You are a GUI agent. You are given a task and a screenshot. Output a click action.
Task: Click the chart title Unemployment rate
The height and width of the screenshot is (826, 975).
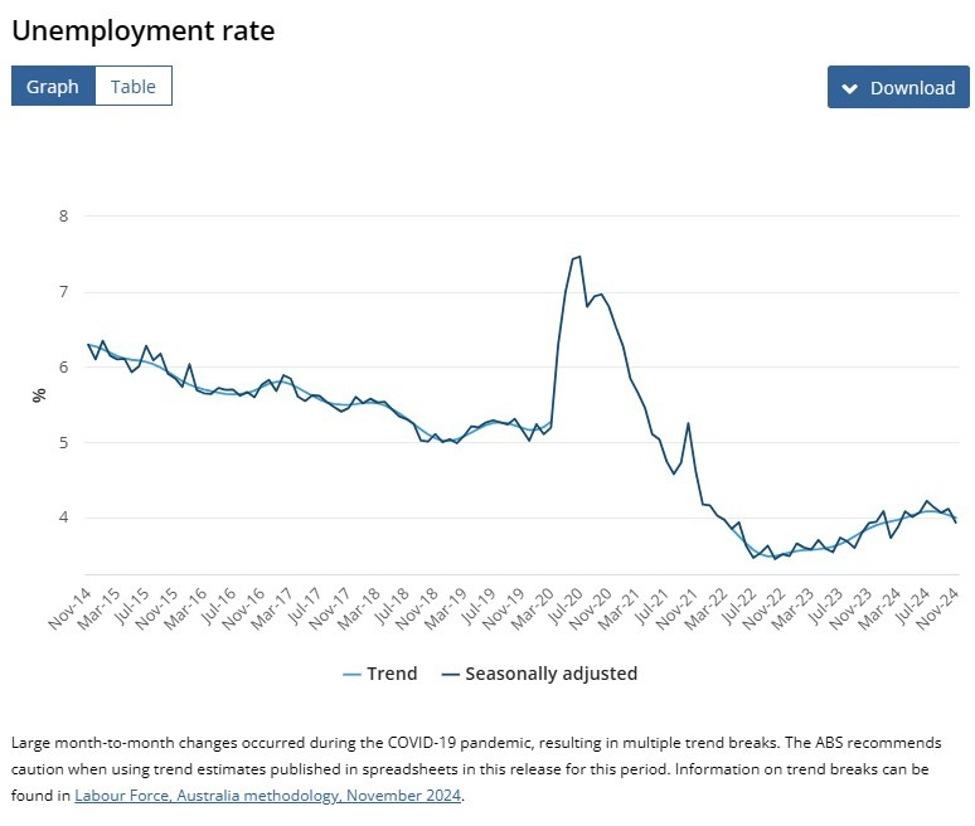point(143,31)
